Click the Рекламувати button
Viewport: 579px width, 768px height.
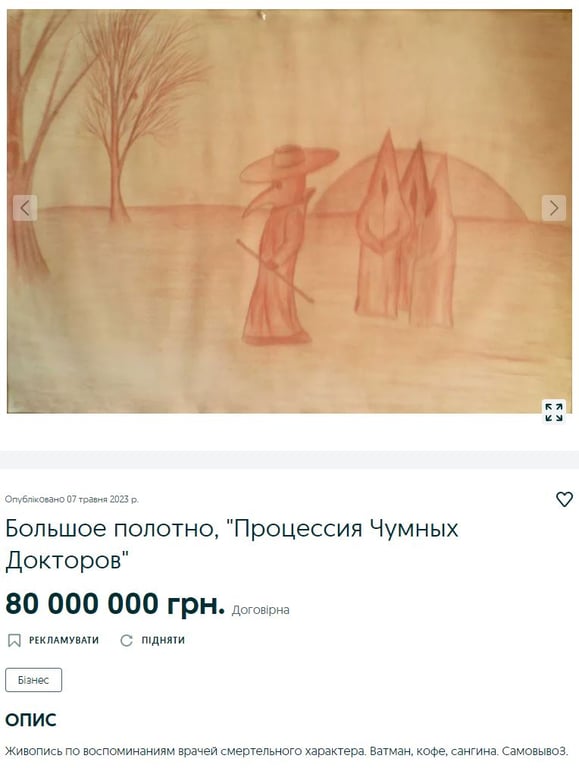(x=53, y=640)
